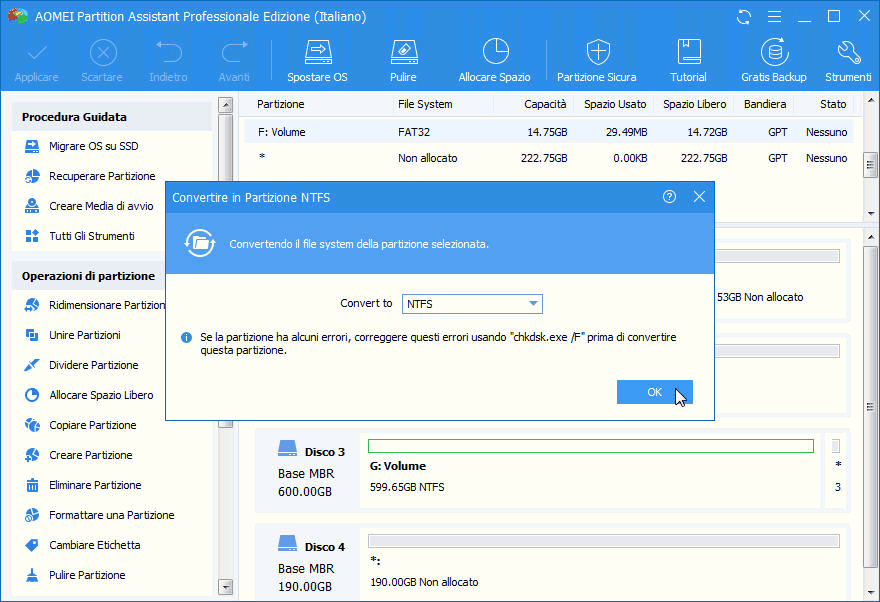Select the Disco 3 disk icon
This screenshot has height=602, width=880.
pyautogui.click(x=287, y=449)
